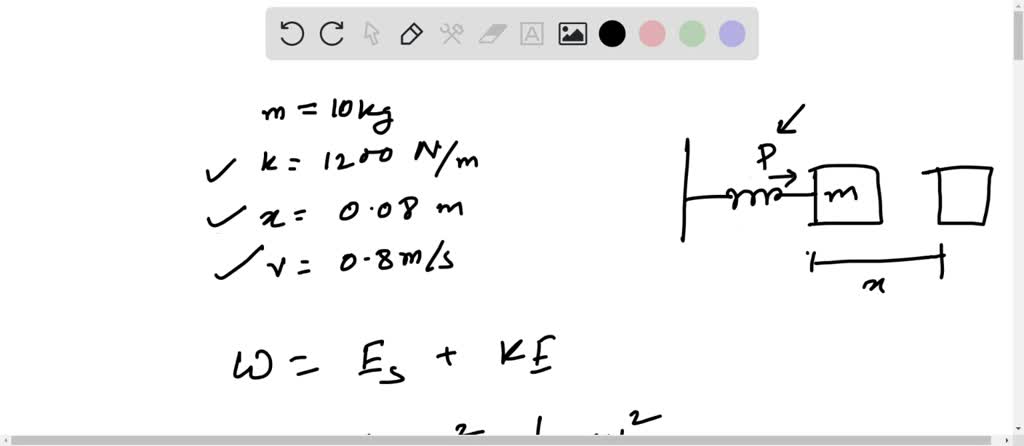Click the checkmark beside 'x = 0.08 m'
Viewport: 1024px width, 446px height.
pos(225,218)
